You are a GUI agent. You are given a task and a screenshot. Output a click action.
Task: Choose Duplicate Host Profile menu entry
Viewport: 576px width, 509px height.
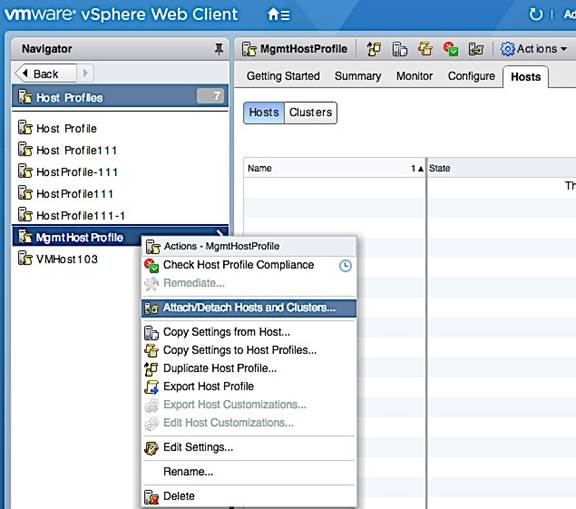249,368
